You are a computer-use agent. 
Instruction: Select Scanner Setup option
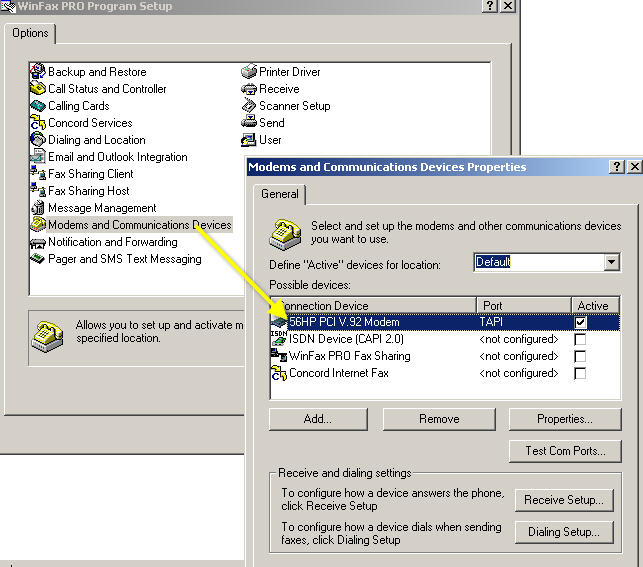point(294,106)
